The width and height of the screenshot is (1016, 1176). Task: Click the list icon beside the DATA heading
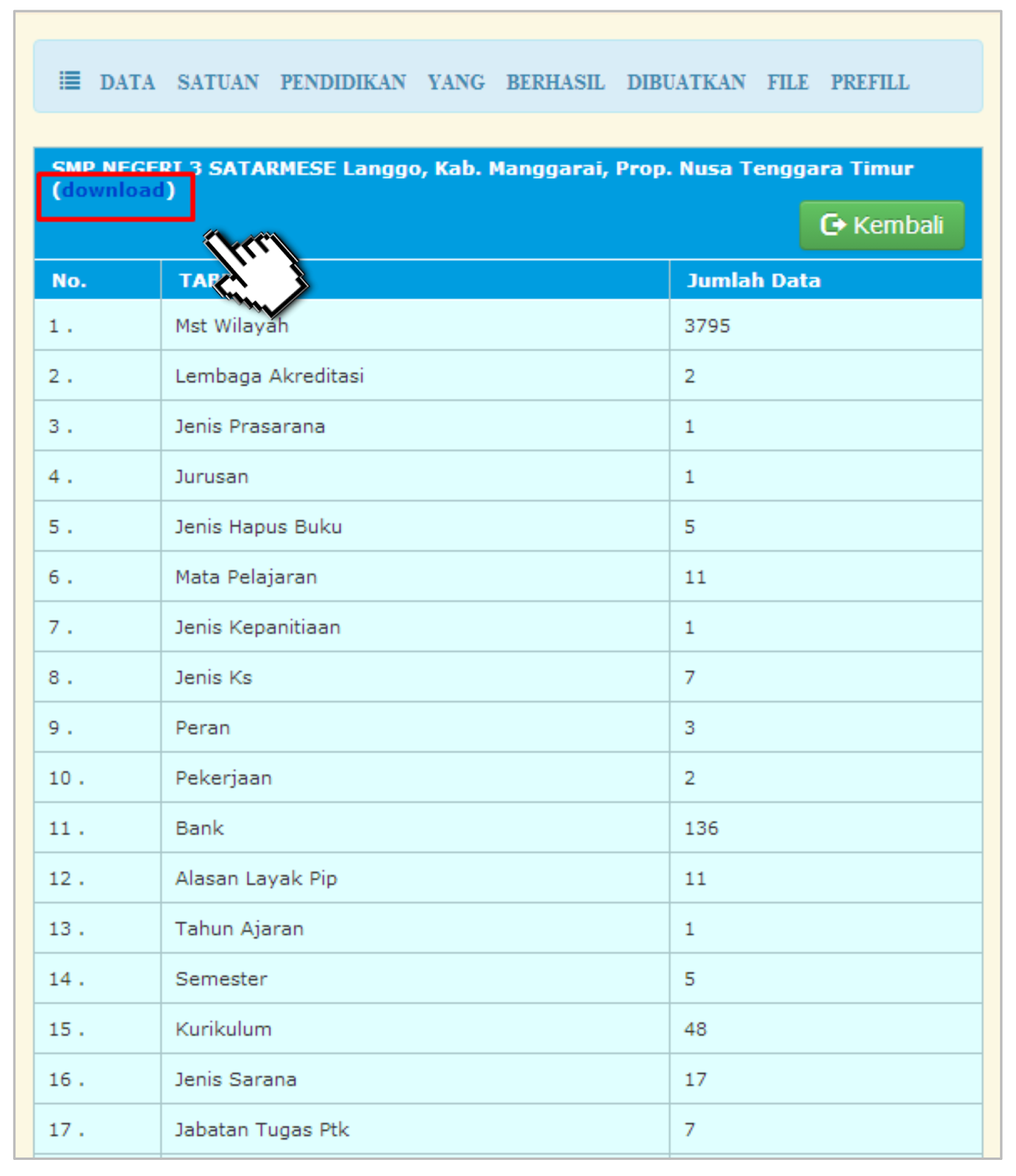(x=70, y=80)
